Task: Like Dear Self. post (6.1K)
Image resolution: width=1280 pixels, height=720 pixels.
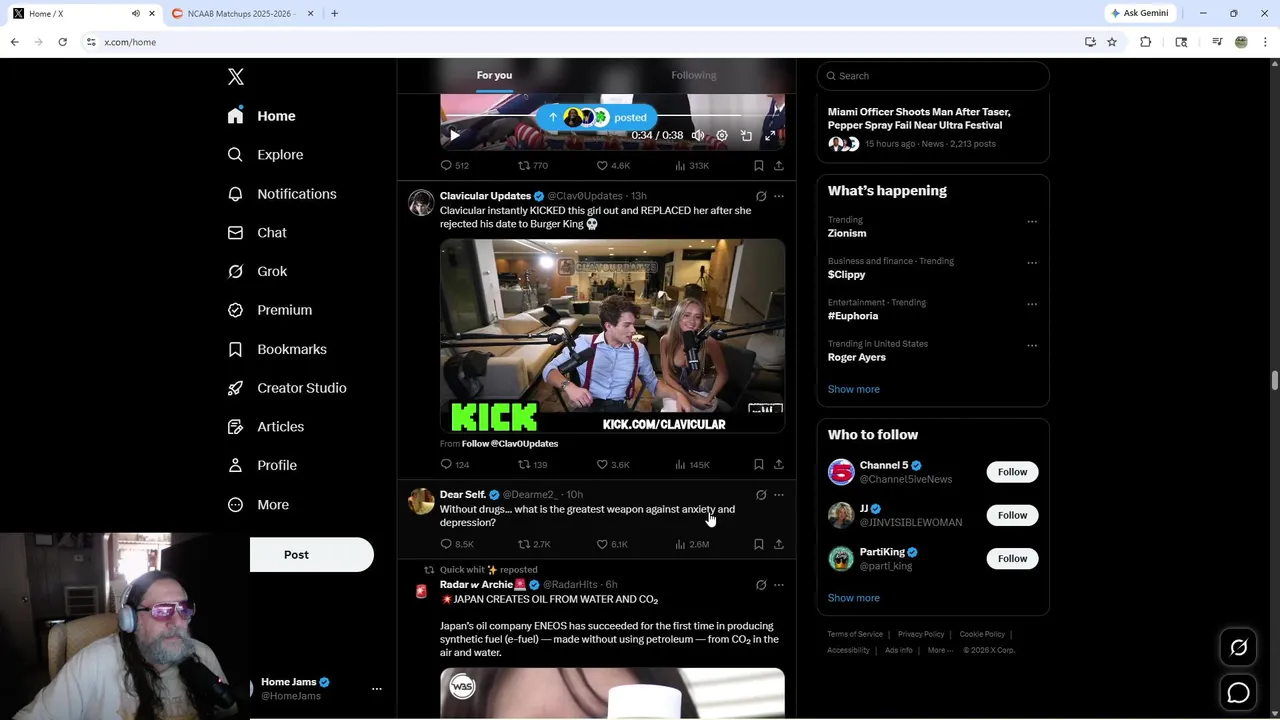Action: (x=612, y=545)
